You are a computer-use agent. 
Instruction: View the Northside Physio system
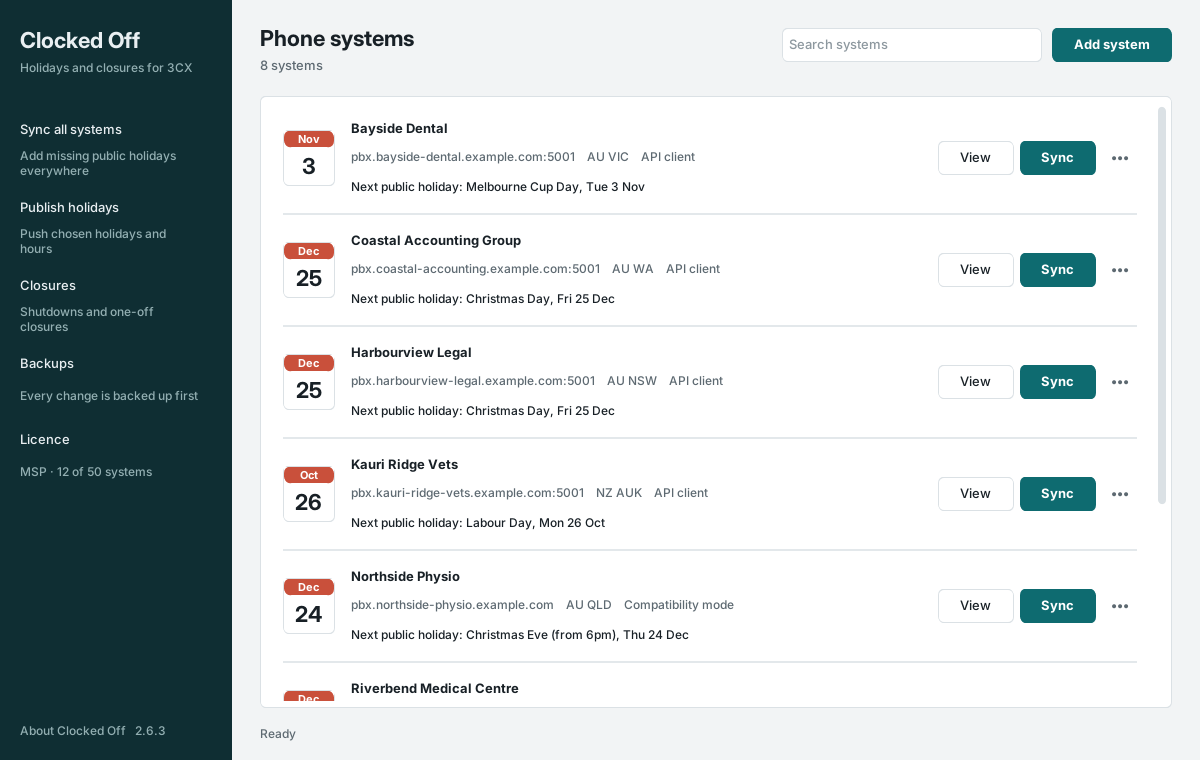point(975,606)
